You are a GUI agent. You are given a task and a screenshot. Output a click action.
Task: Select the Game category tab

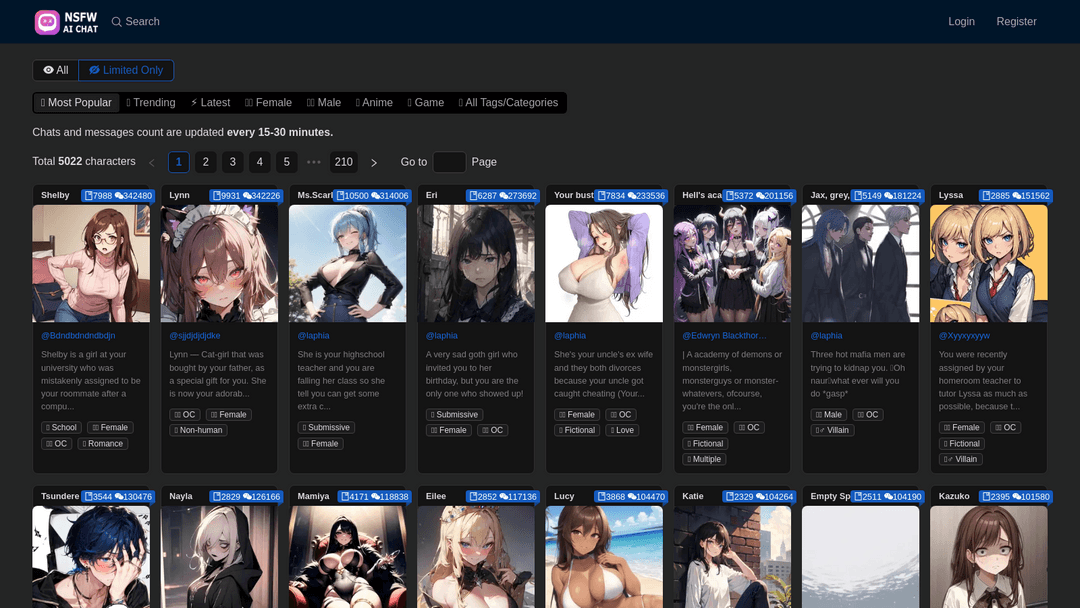coord(426,103)
